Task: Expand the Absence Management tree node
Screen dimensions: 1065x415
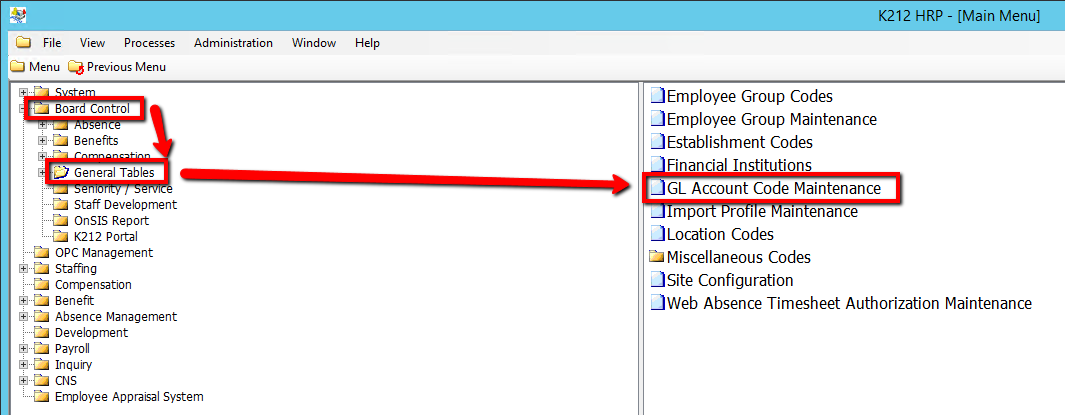Action: tap(23, 317)
